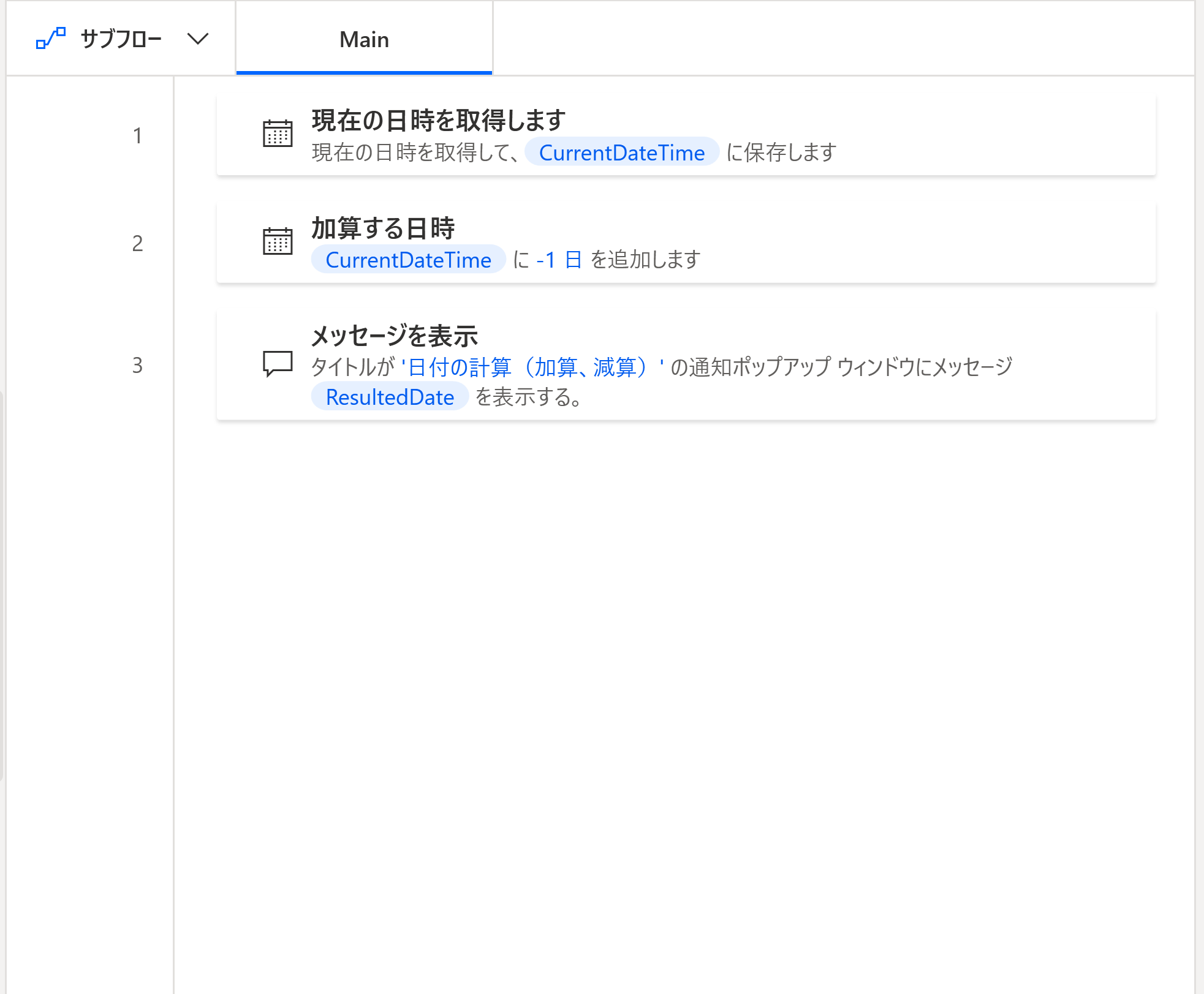Click the calendar icon of step 1
Viewport: 1204px width, 994px height.
click(278, 134)
